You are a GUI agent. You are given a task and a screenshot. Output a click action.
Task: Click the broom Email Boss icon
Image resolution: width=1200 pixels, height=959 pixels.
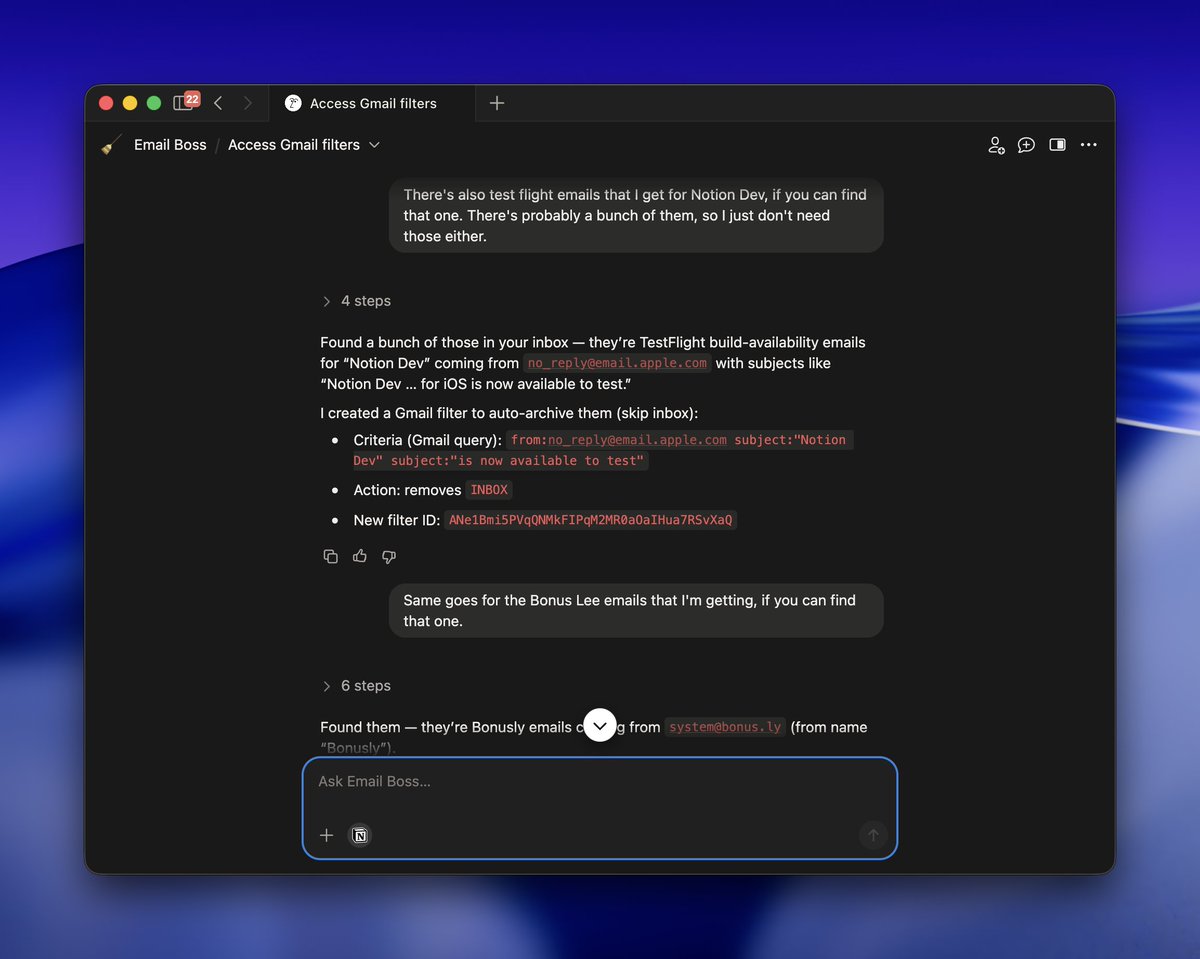click(112, 145)
